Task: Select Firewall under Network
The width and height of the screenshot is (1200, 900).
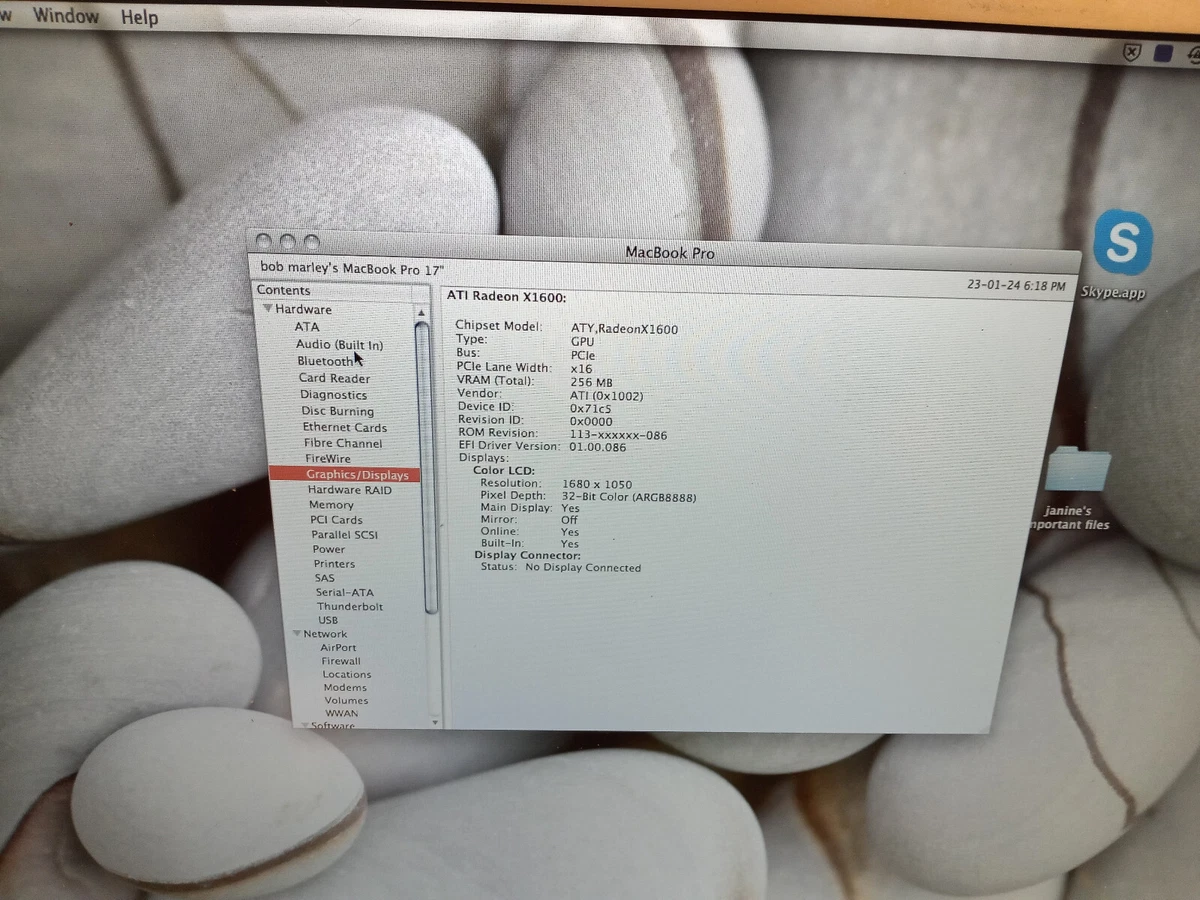Action: pos(341,661)
